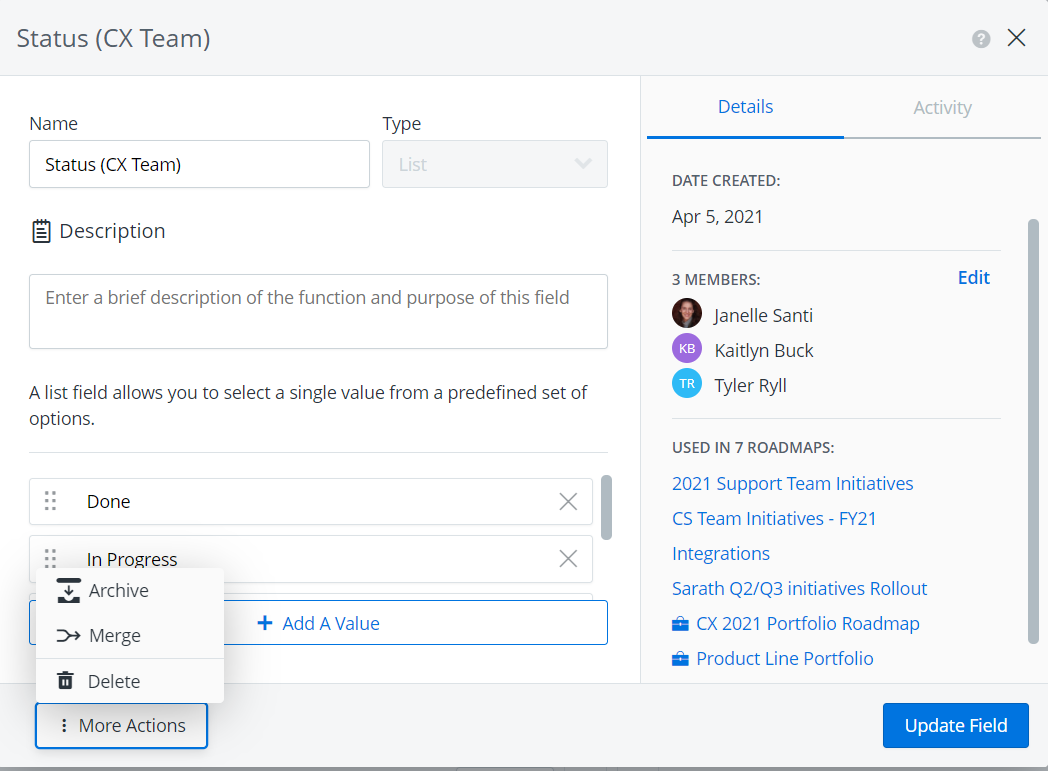
Task: Click the help question mark icon
Action: point(981,39)
